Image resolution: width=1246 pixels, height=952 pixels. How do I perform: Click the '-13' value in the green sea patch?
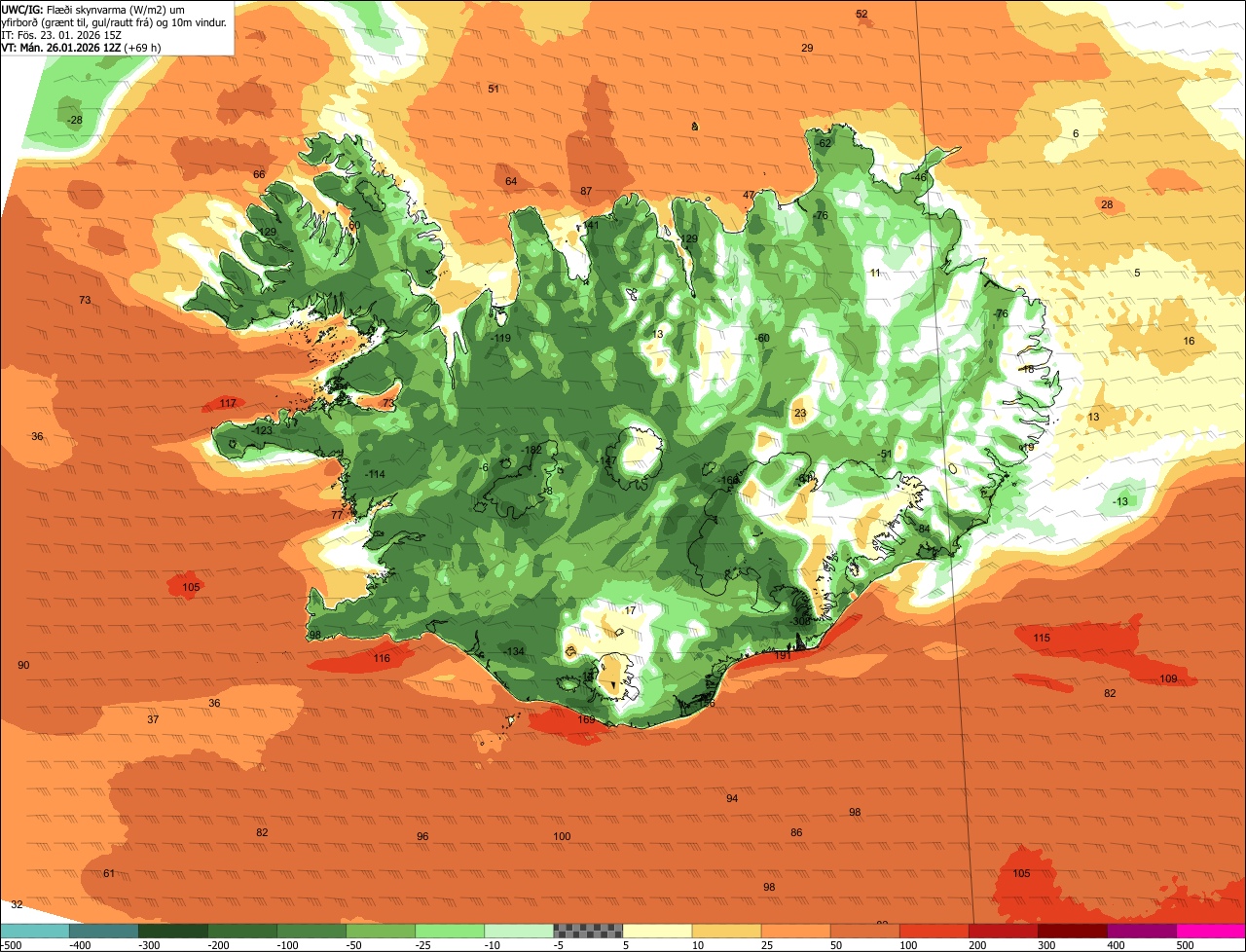[x=1121, y=501]
